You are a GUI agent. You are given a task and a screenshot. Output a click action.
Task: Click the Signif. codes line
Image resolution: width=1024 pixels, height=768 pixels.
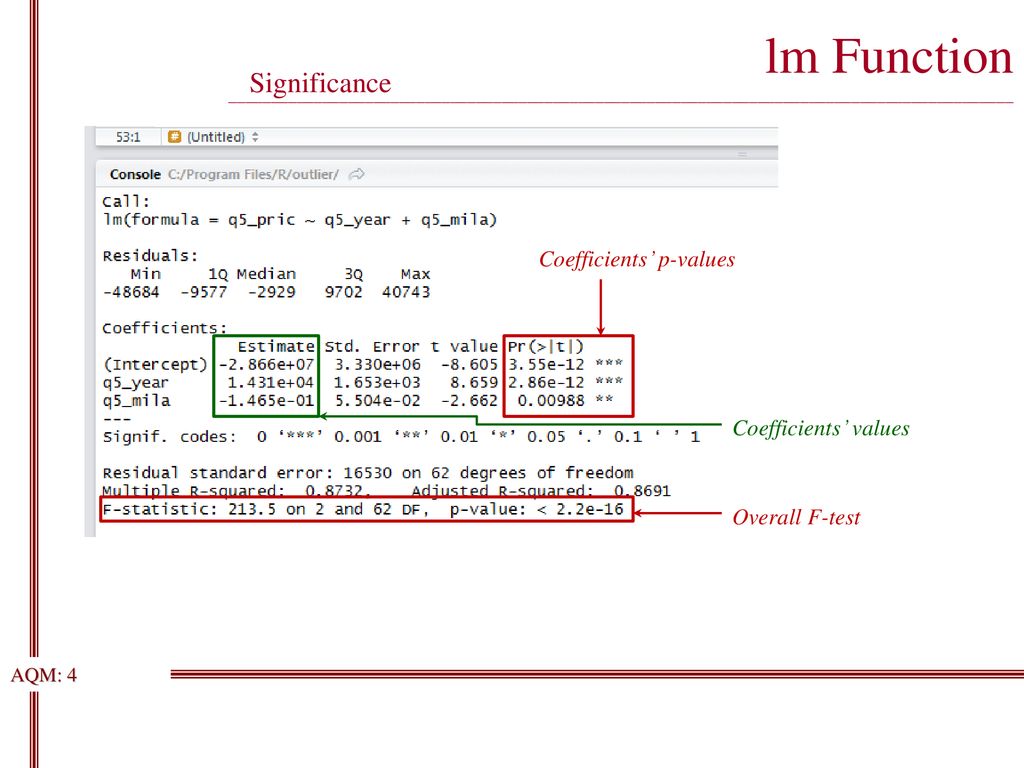click(x=401, y=437)
